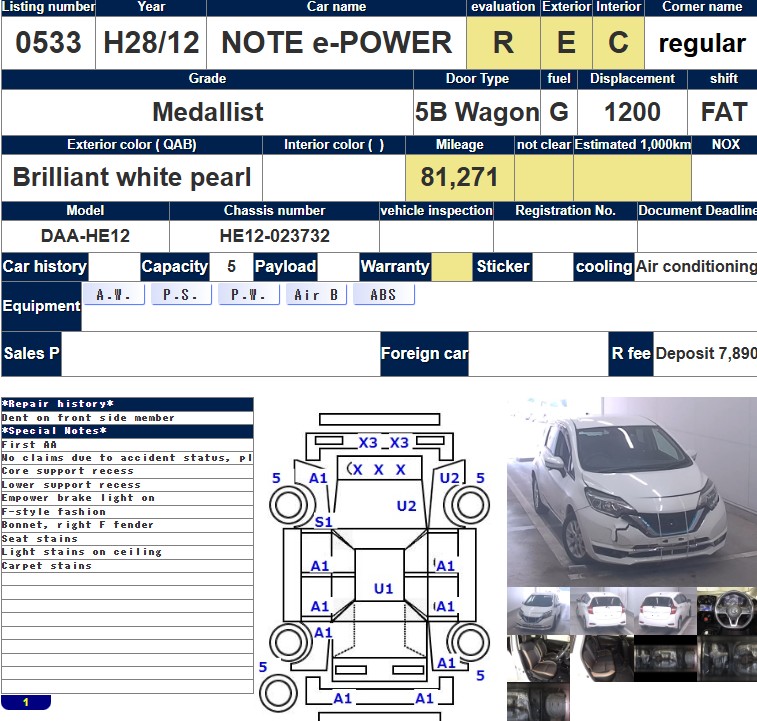Click the Special Notes header
Viewport: 757px width, 721px height.
(x=127, y=431)
